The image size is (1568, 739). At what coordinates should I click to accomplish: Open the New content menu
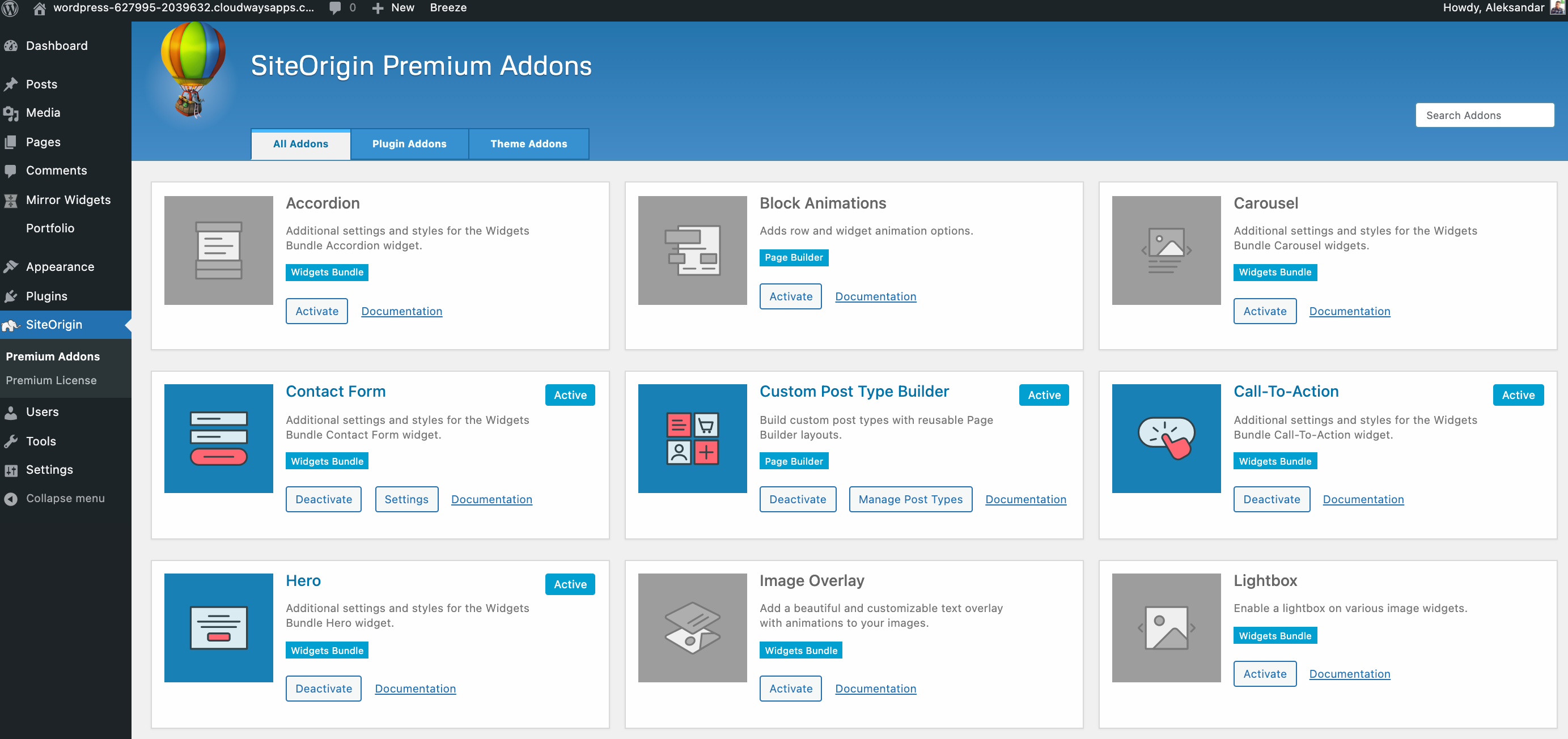[x=393, y=8]
